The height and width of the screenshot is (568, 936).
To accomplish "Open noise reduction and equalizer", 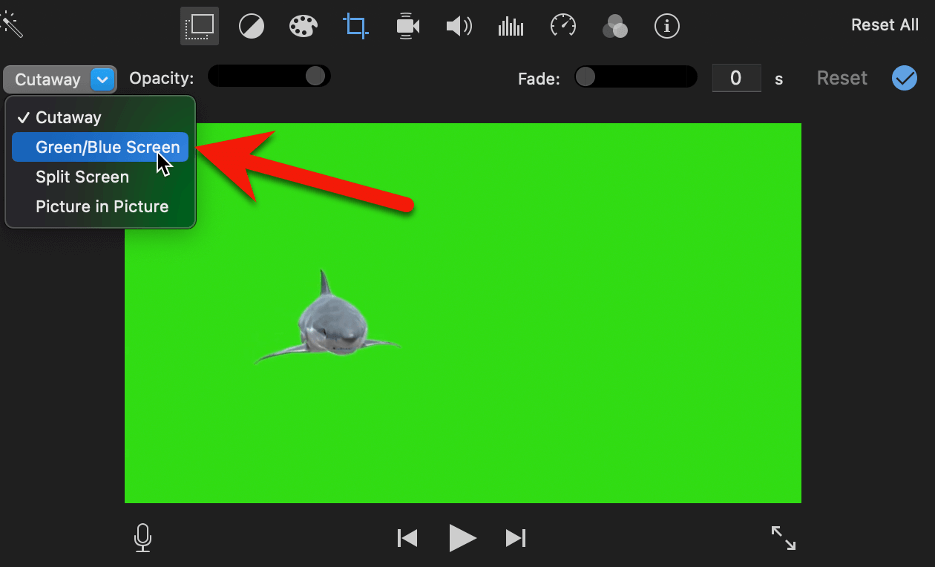I will [x=510, y=27].
